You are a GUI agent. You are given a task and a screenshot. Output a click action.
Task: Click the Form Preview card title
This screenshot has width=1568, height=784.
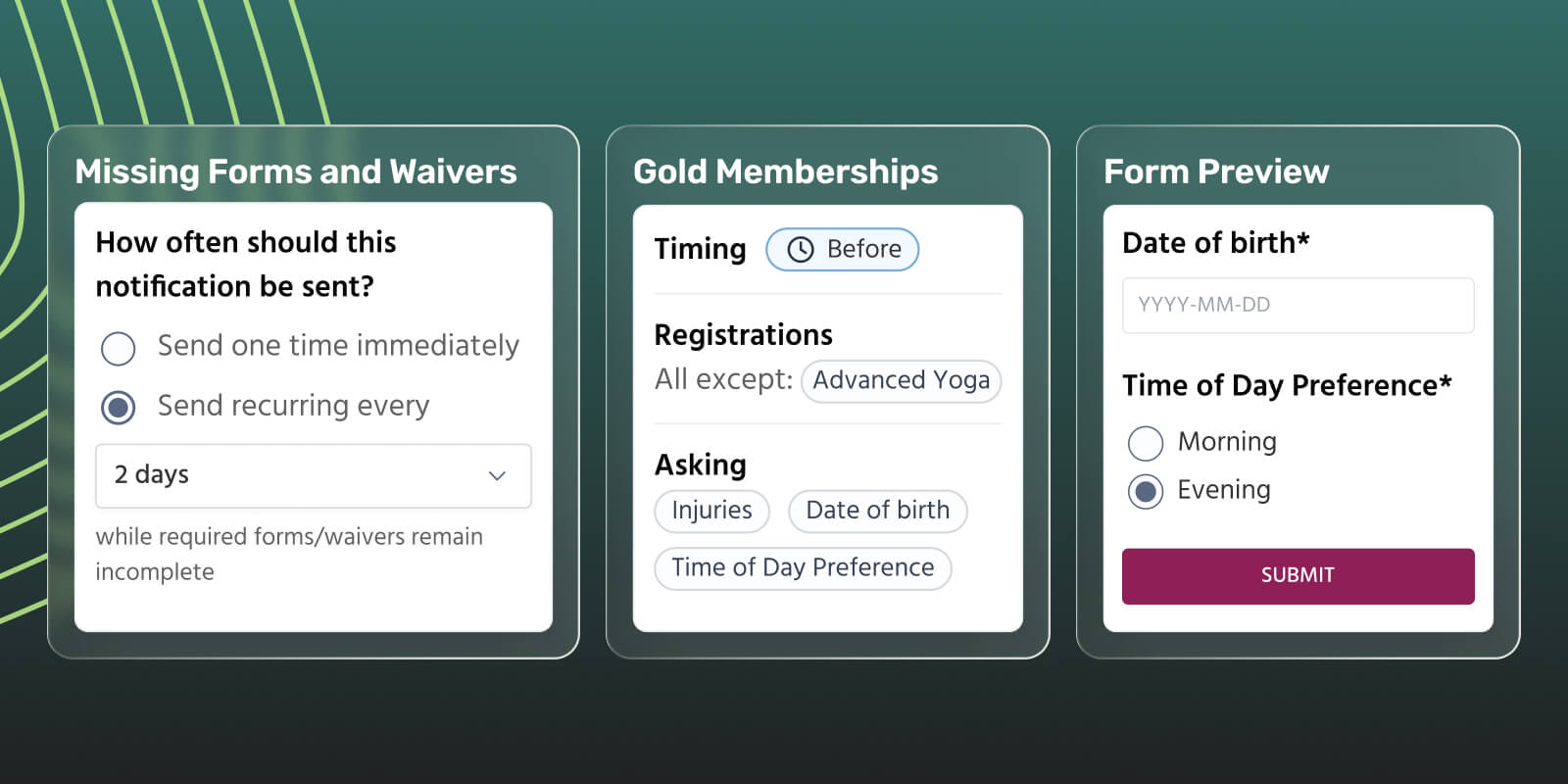click(1216, 171)
